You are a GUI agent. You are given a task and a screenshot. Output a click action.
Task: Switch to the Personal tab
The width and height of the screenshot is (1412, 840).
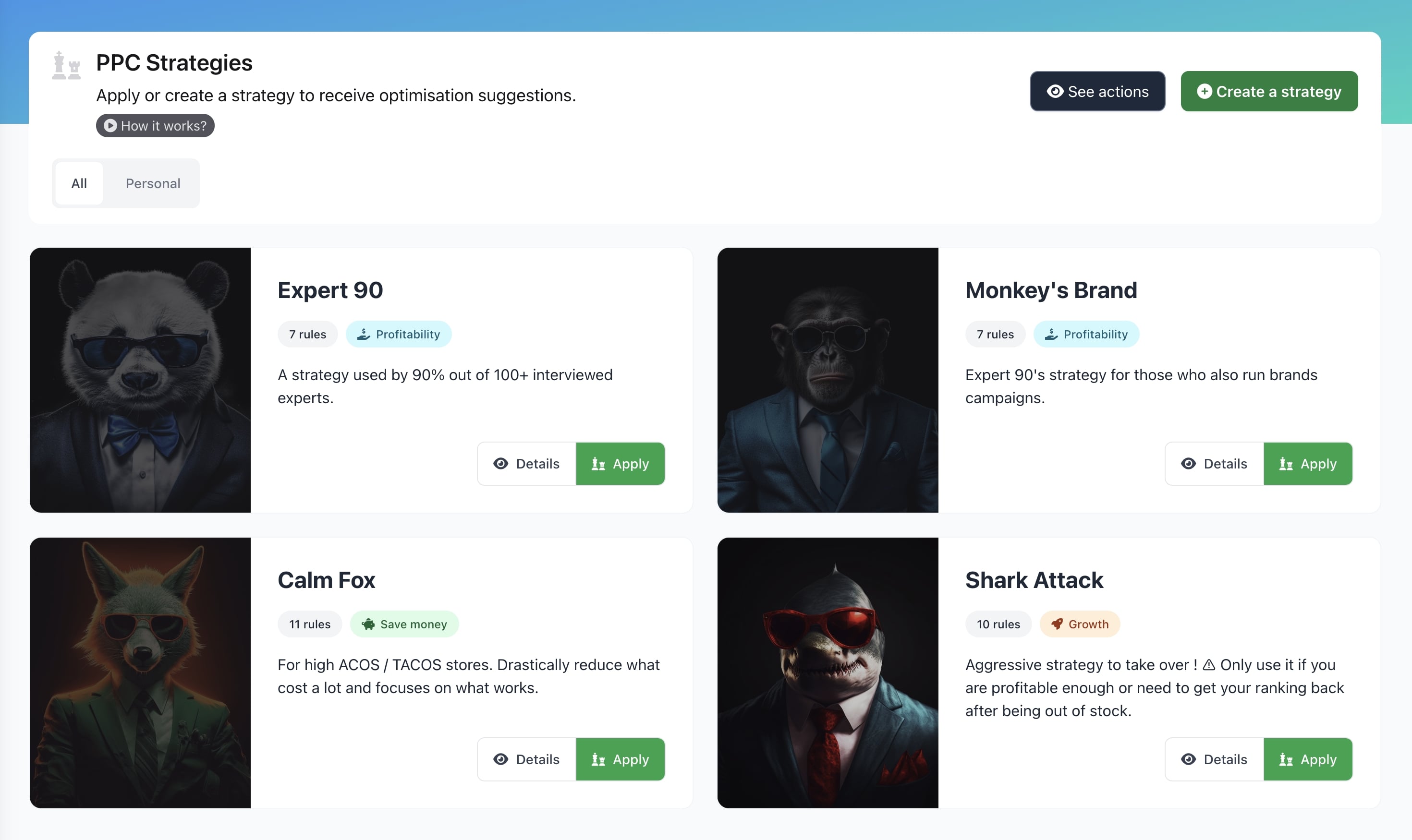(x=153, y=183)
